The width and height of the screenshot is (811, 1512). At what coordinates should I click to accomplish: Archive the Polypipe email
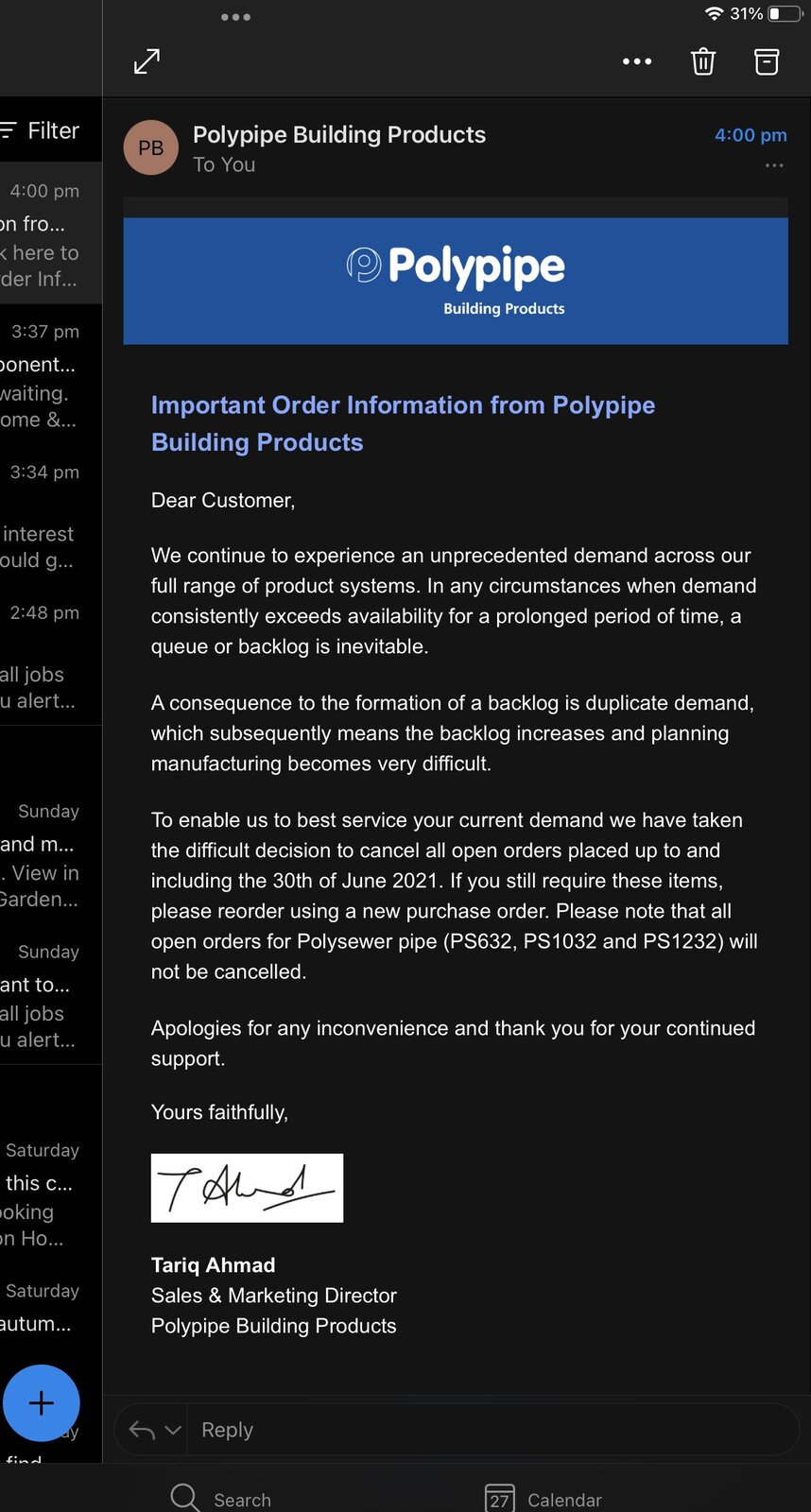pos(767,61)
